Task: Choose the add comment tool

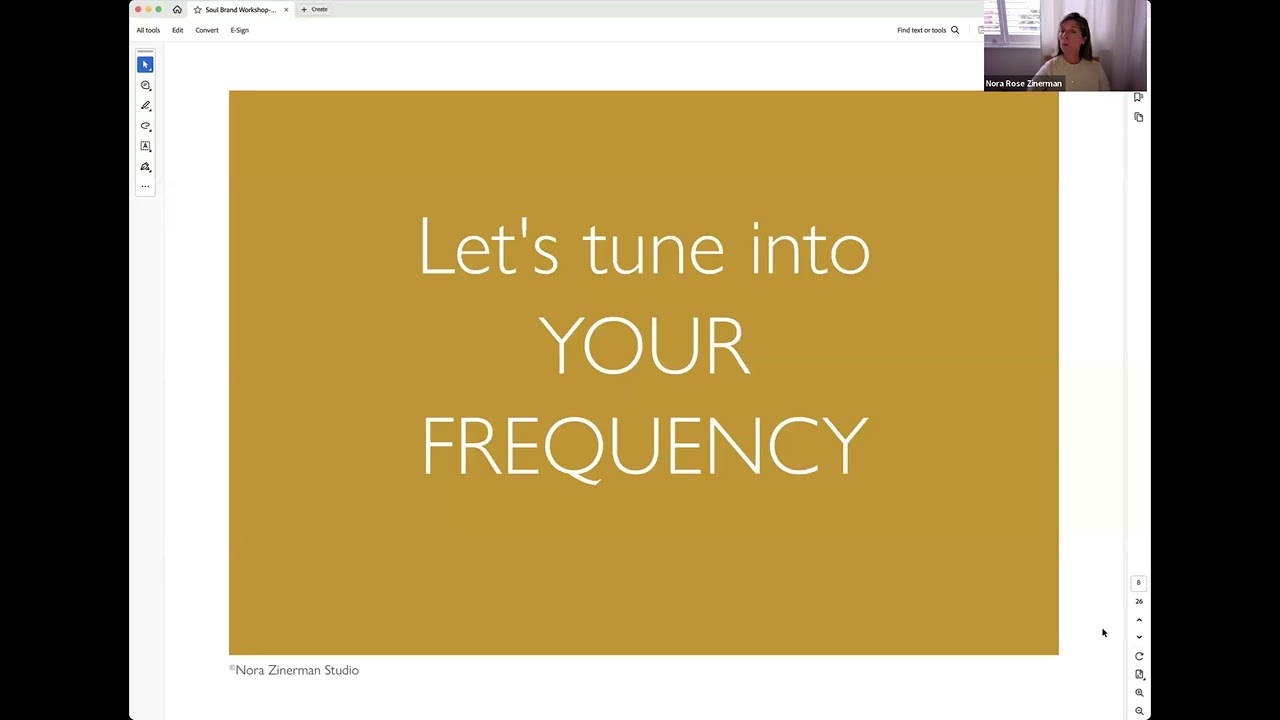Action: (x=145, y=85)
